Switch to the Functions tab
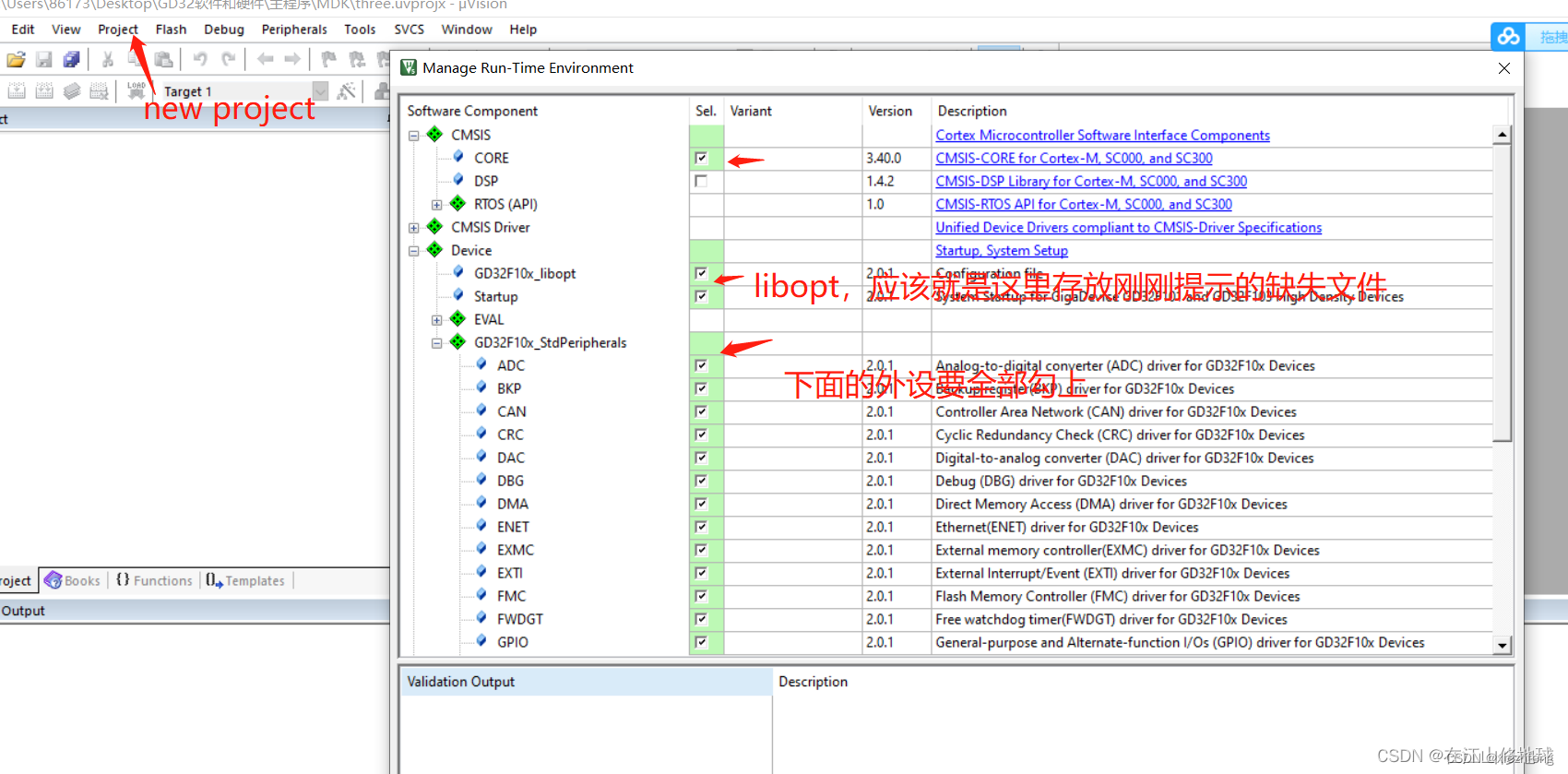 [x=154, y=580]
